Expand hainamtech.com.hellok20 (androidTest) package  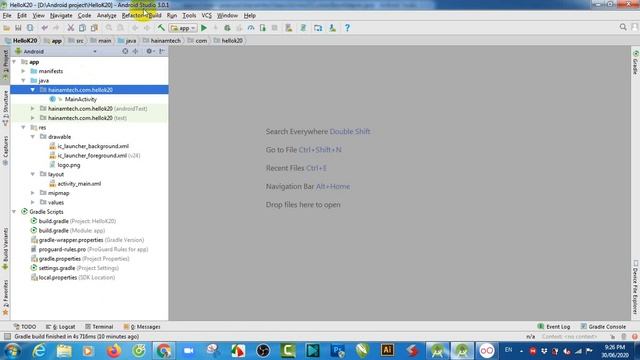click(x=33, y=109)
